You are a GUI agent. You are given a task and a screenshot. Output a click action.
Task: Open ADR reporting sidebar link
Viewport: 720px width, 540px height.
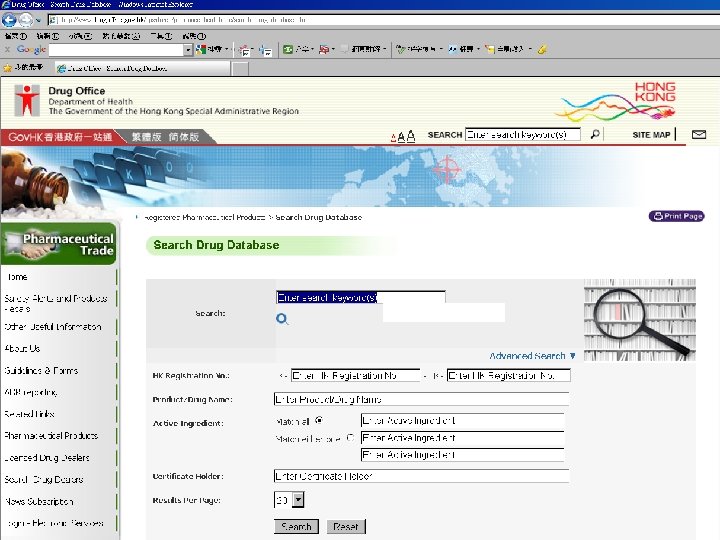(x=31, y=393)
